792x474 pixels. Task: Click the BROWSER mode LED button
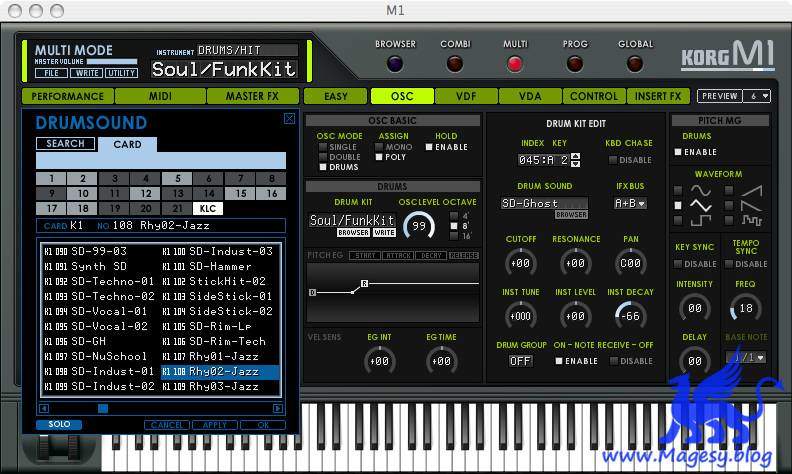click(x=394, y=64)
